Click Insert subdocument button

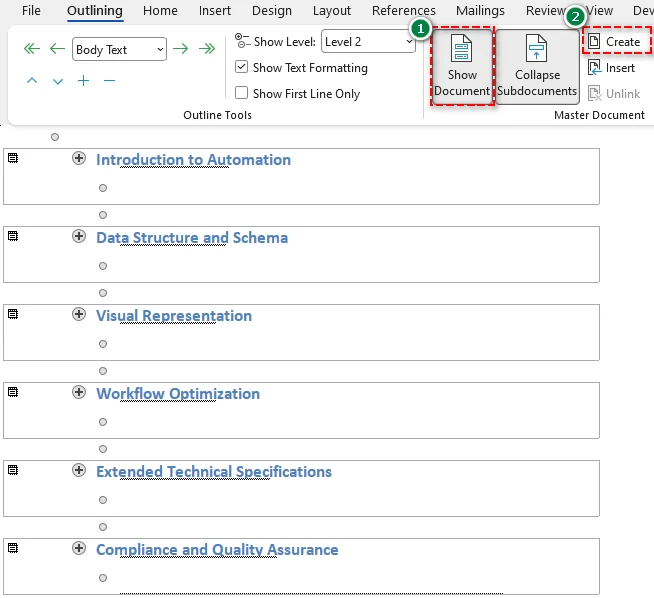[611, 68]
